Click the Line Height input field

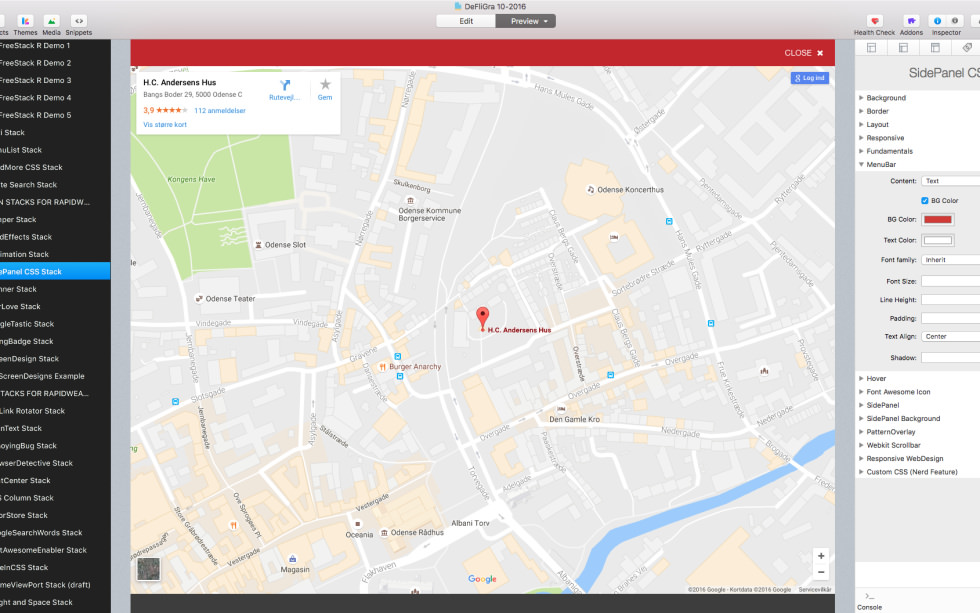coord(950,300)
